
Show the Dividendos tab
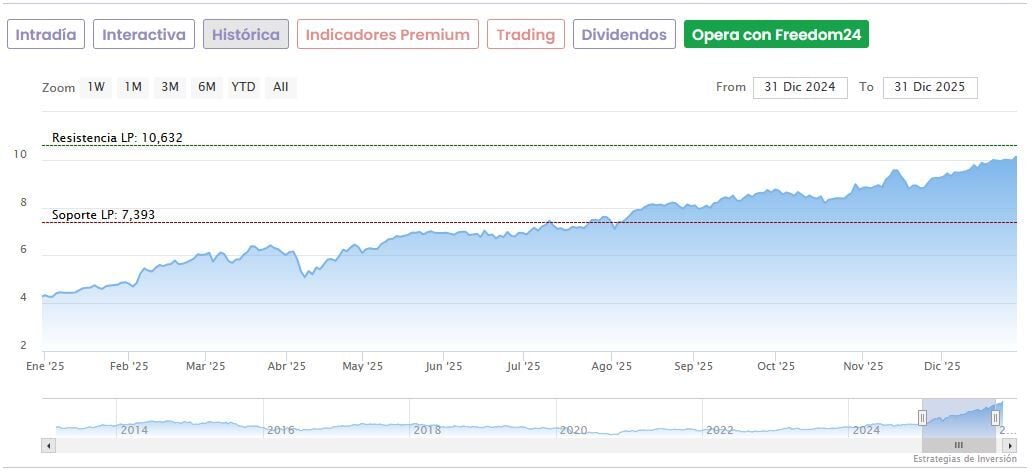tap(624, 35)
